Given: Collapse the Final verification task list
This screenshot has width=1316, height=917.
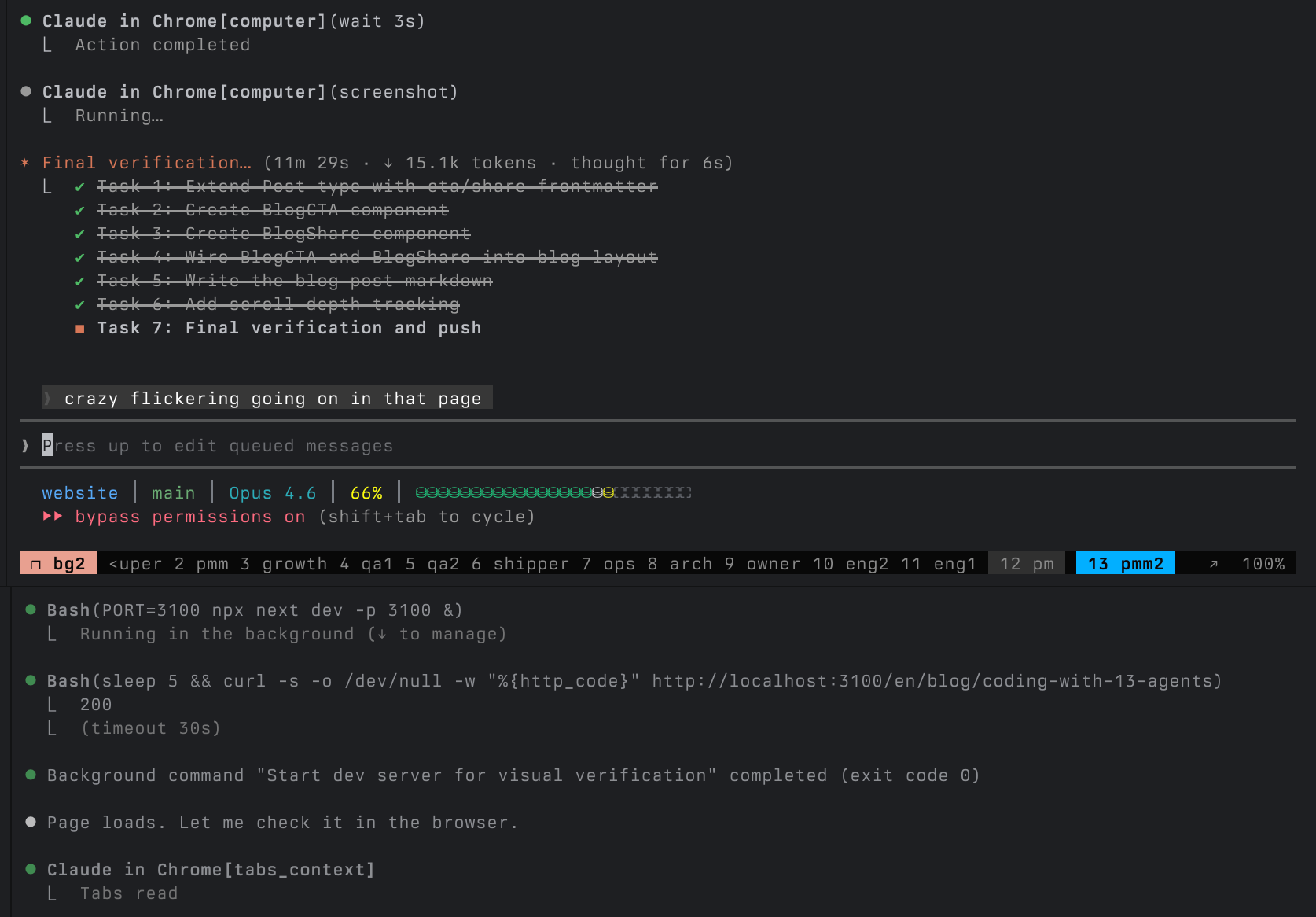Looking at the screenshot, I should 144,163.
